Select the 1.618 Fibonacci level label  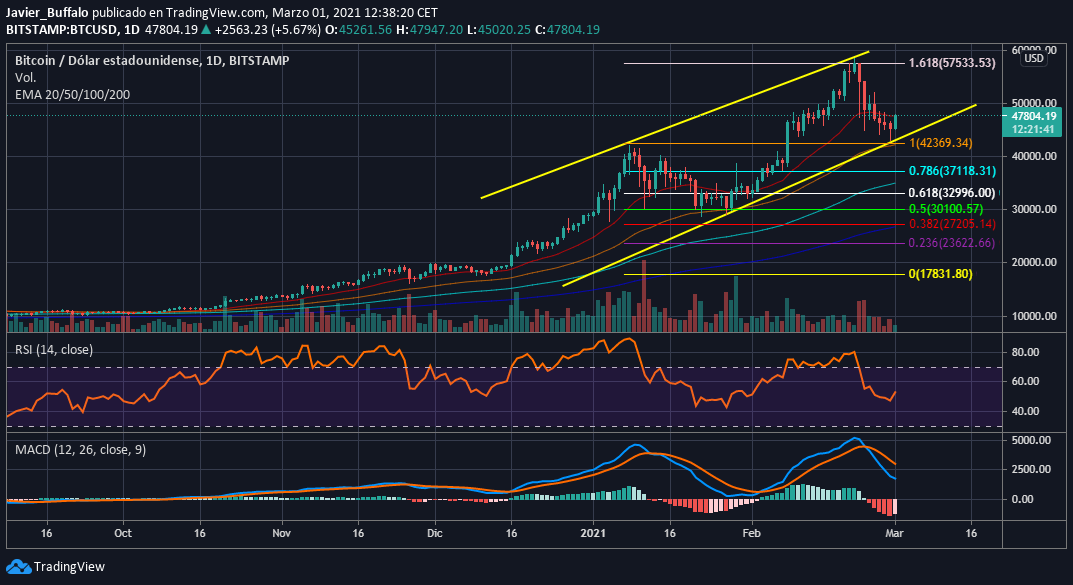tap(952, 63)
